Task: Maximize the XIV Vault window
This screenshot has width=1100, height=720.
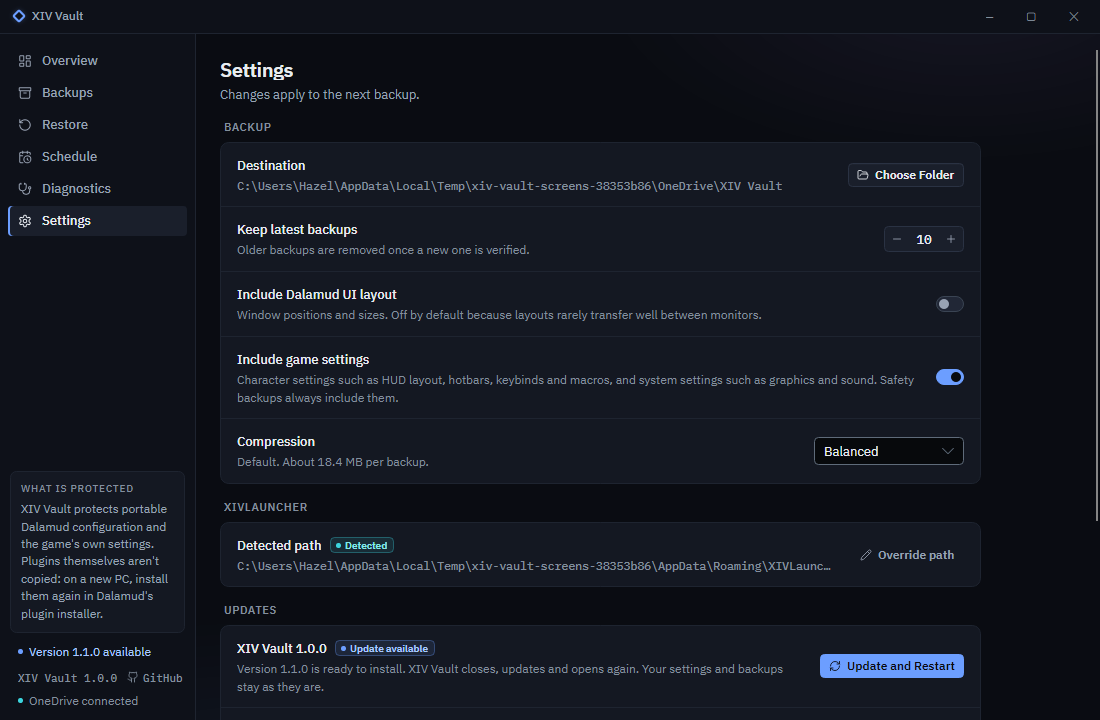Action: 1031,16
